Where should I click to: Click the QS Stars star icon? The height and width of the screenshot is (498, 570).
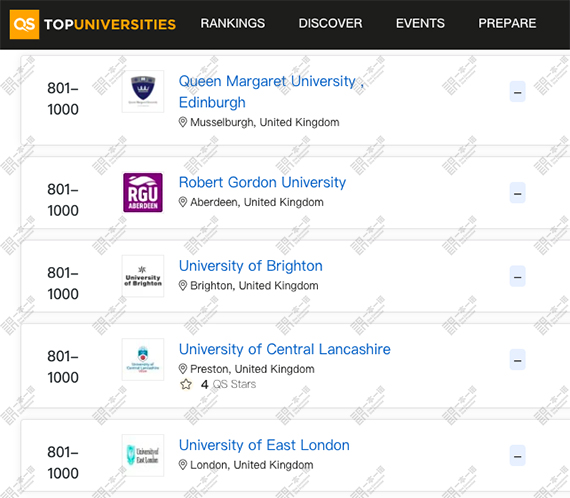point(186,384)
